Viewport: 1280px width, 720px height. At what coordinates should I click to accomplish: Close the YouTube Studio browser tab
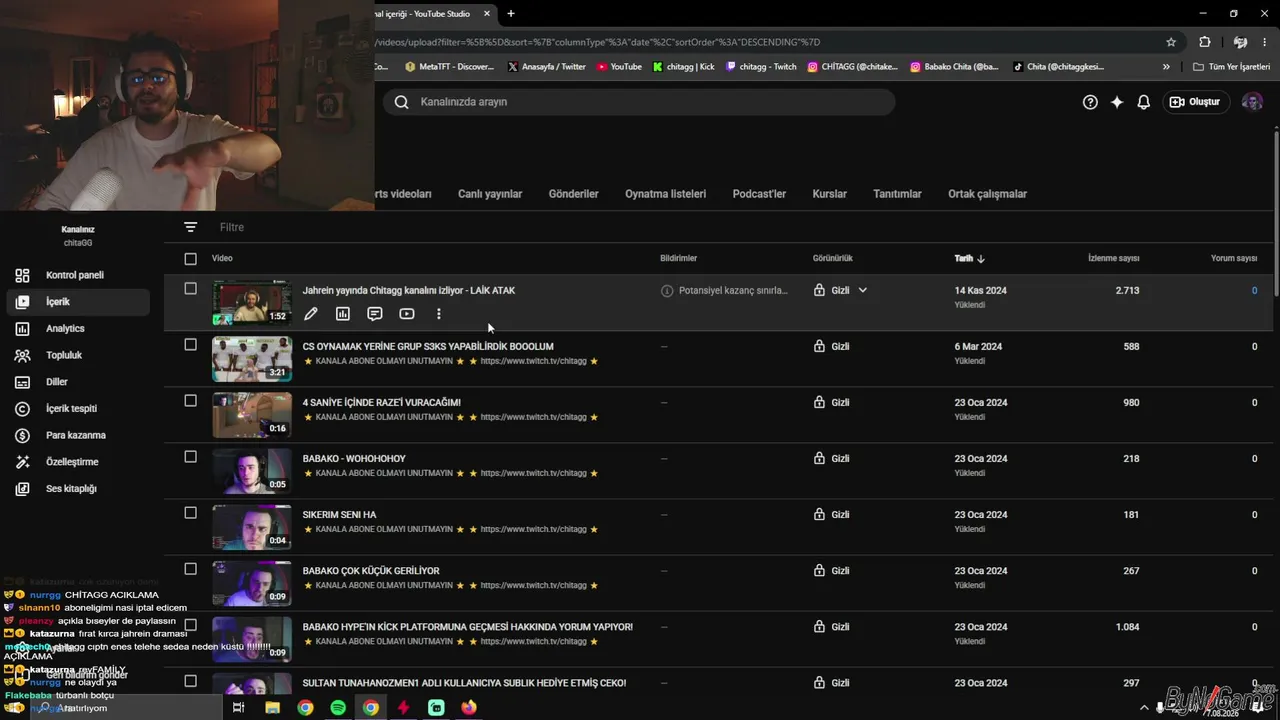point(487,14)
